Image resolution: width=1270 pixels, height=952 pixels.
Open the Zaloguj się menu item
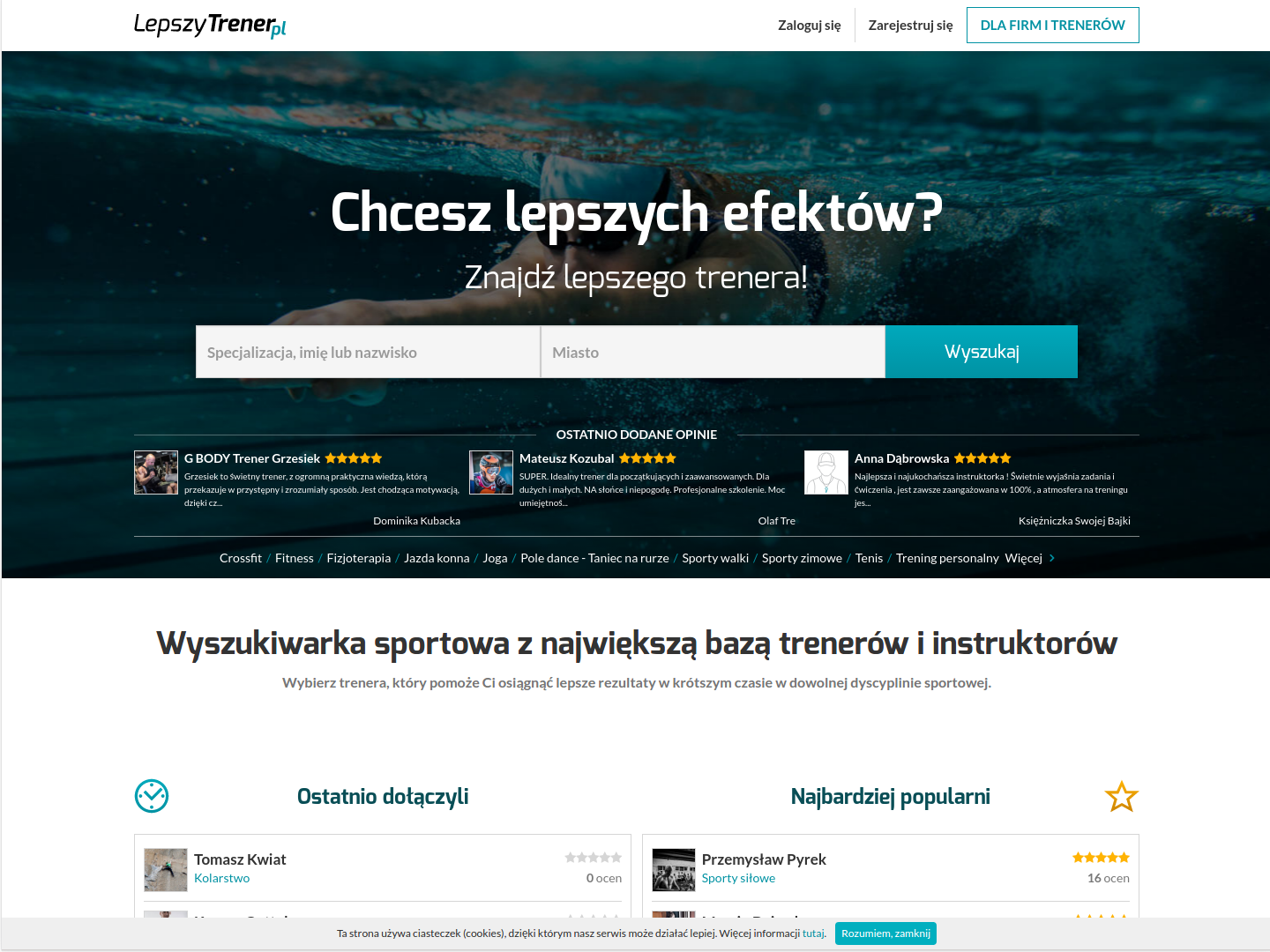click(810, 26)
